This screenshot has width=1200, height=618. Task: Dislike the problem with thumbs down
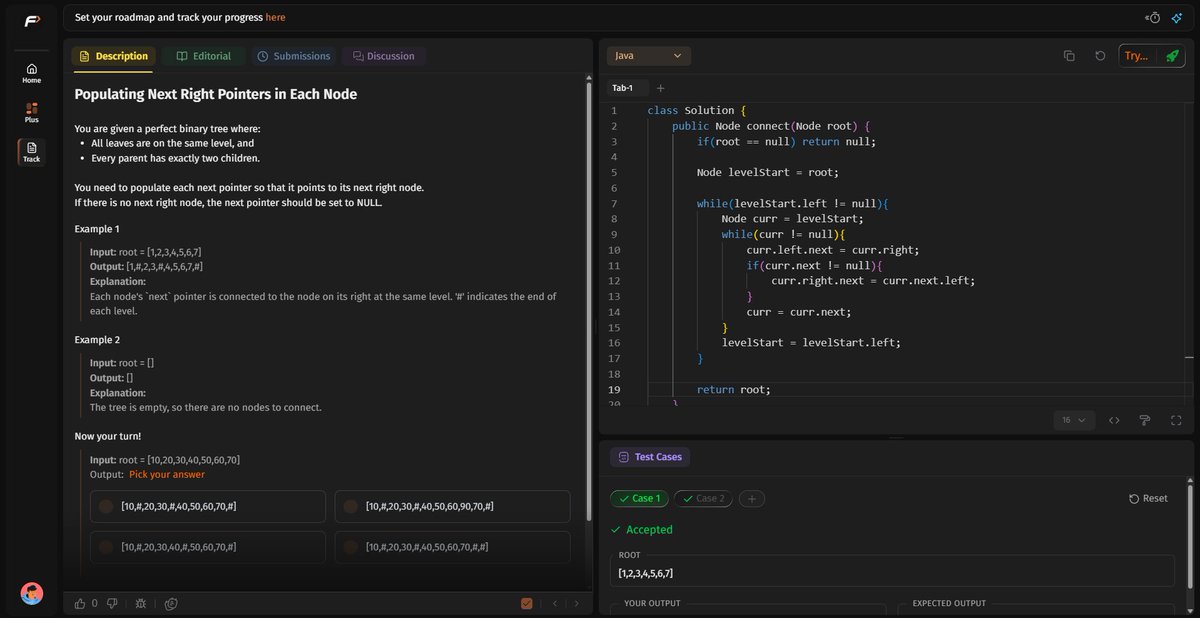[112, 603]
